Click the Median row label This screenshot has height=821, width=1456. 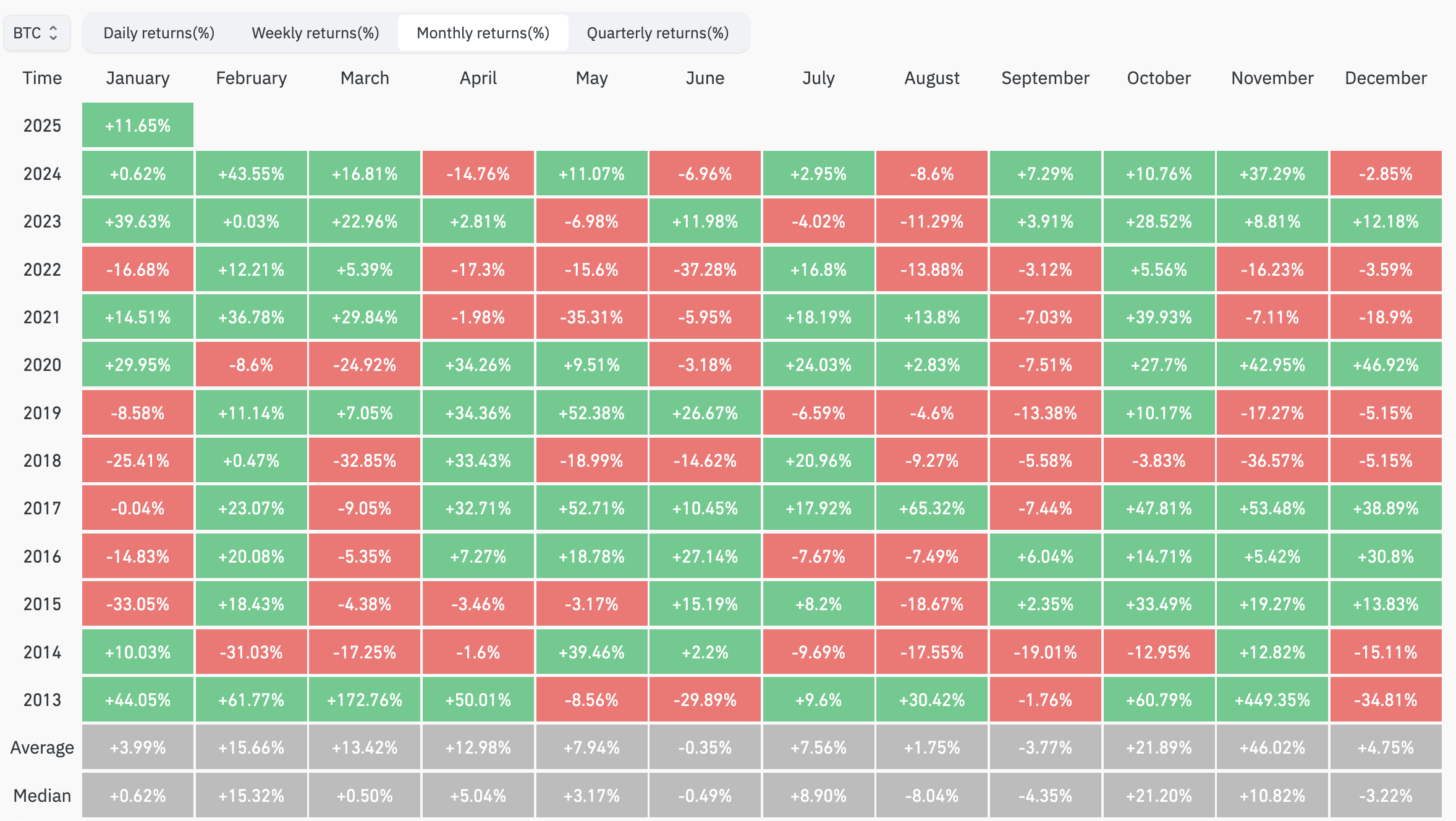(42, 796)
